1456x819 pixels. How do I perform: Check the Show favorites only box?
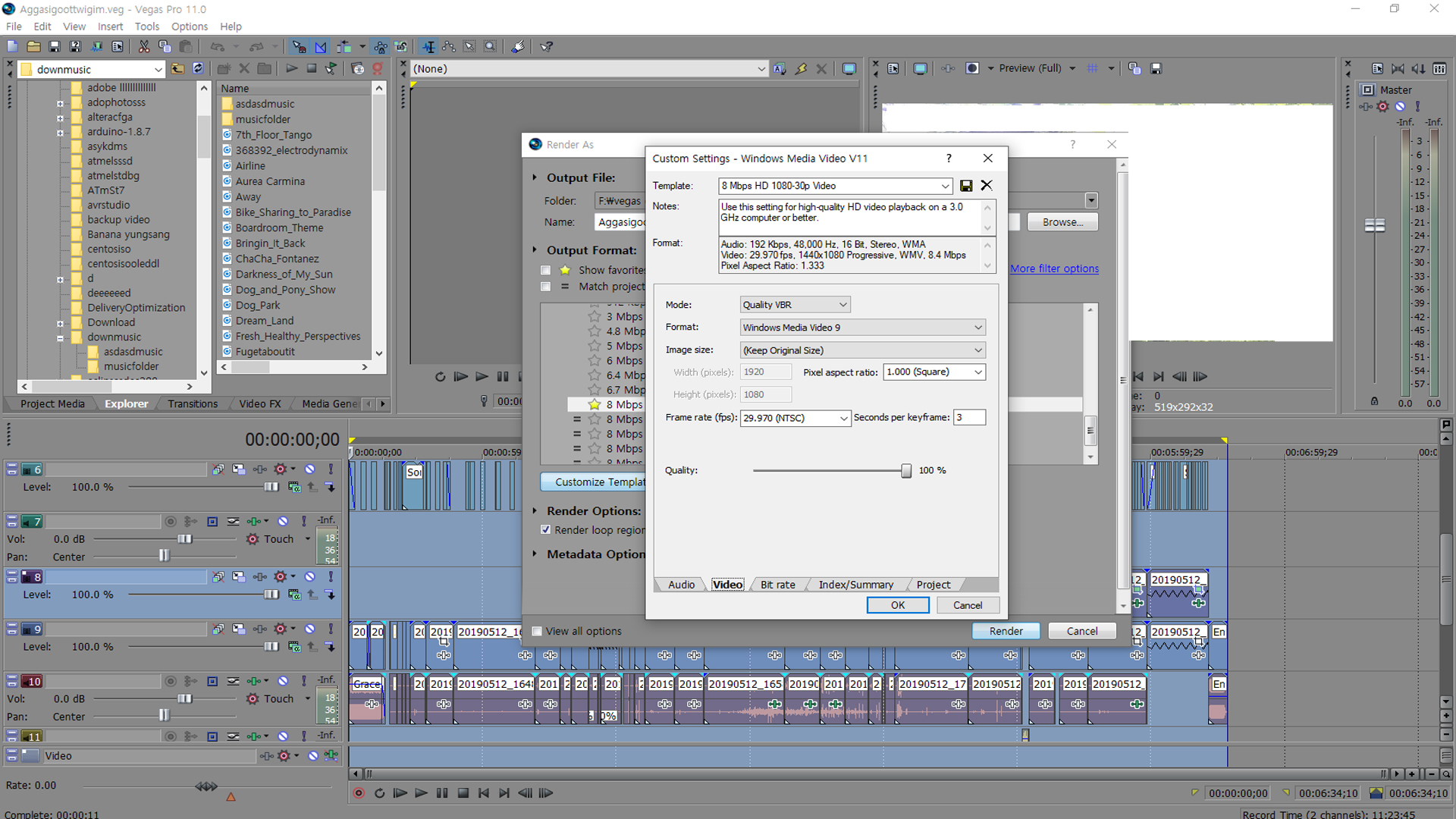(545, 270)
